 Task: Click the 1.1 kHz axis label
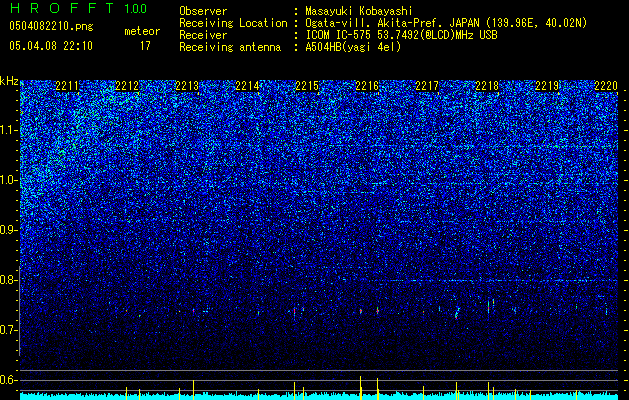[x=8, y=130]
